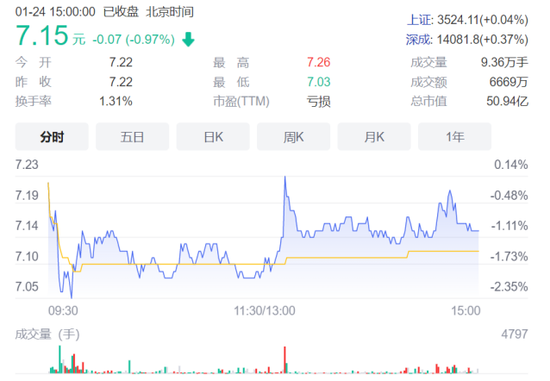Image resolution: width=550 pixels, height=381 pixels.
Task: Click the 市盈(TTM) value 亏损
Action: (x=318, y=101)
